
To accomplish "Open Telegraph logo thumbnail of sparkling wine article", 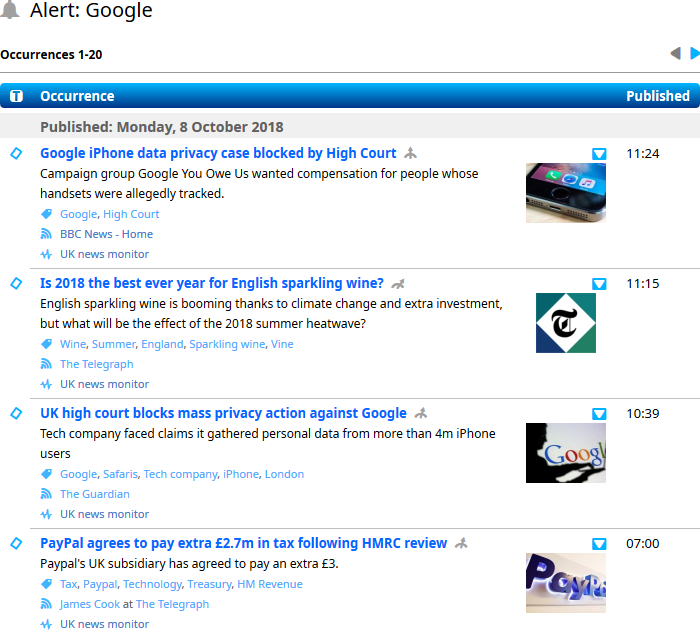I will coord(566,323).
